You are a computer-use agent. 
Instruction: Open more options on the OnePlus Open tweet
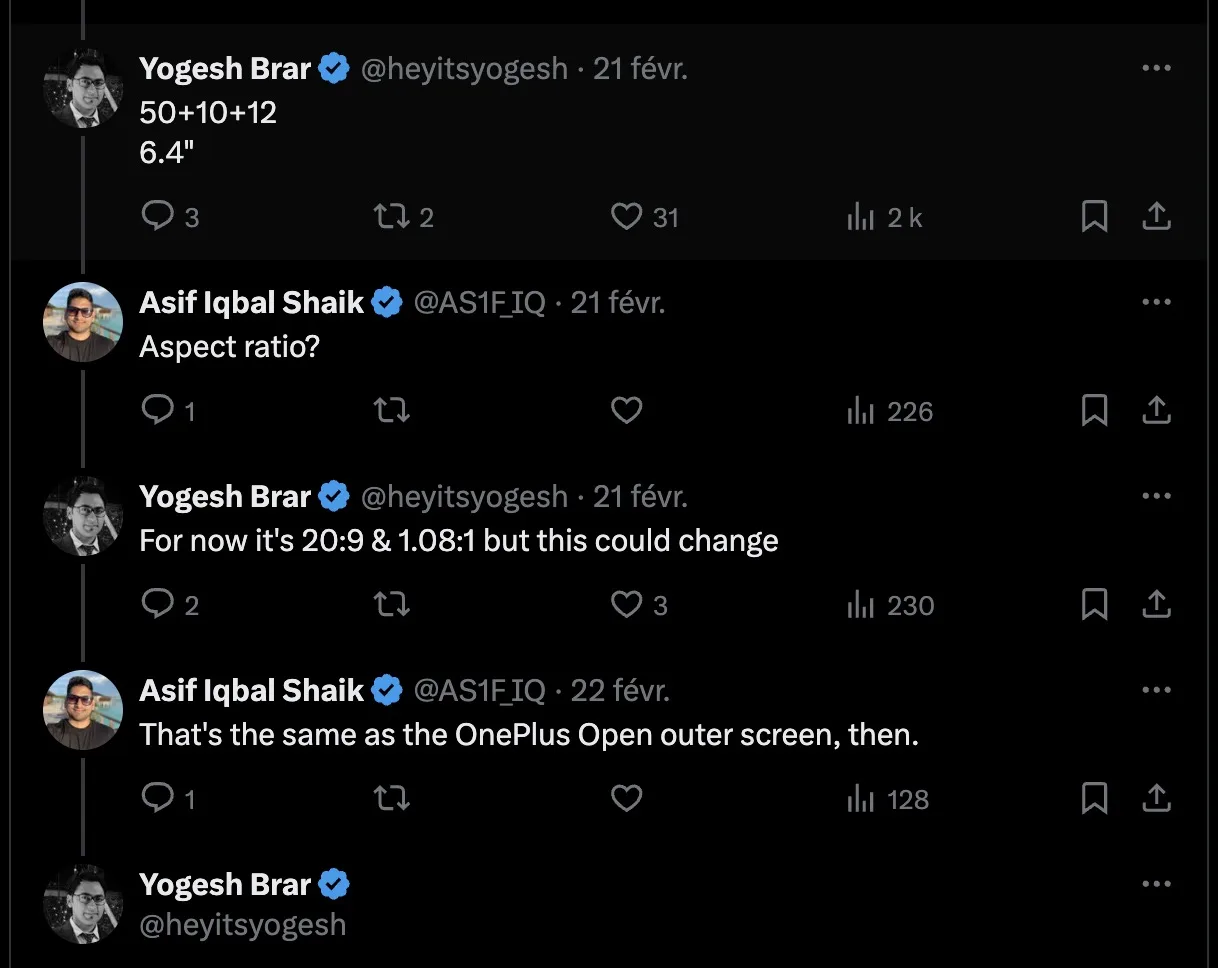point(1156,690)
